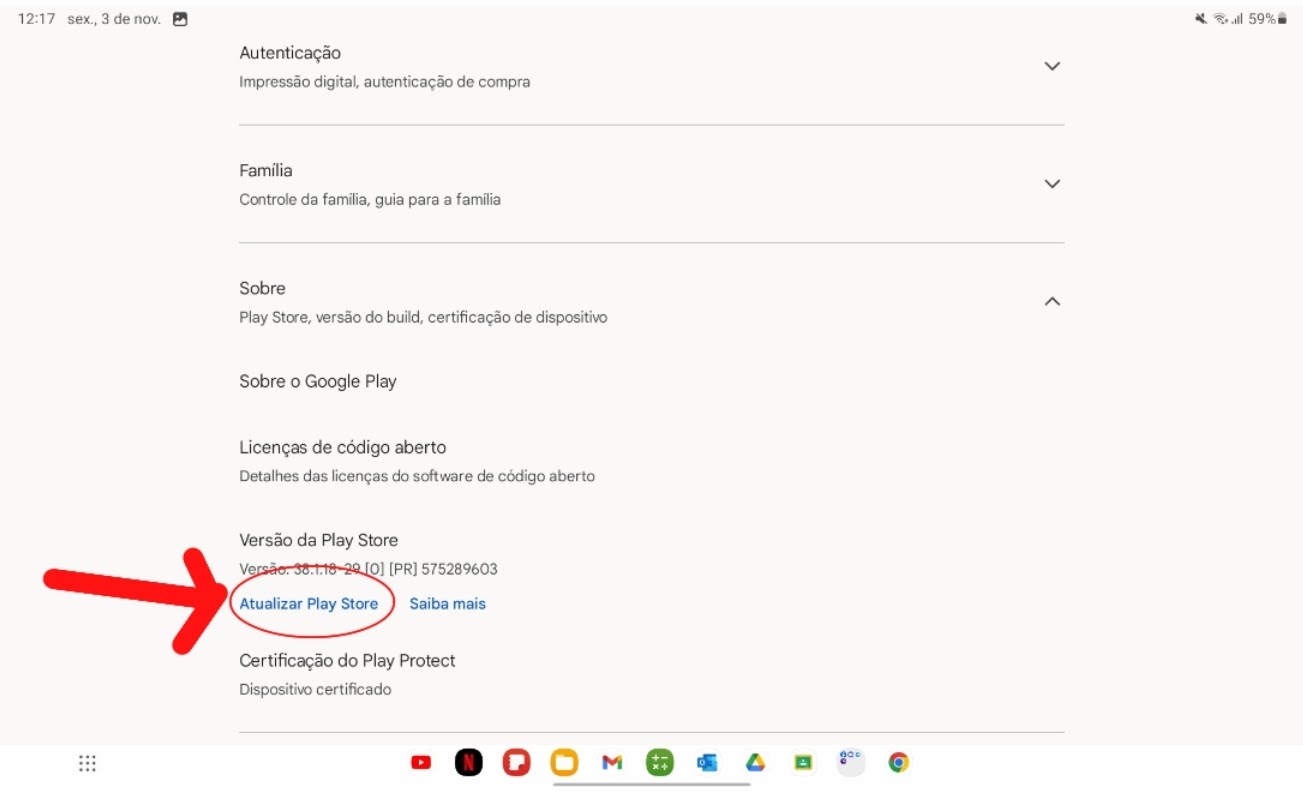Tap 'Controle da família, guia para a família' text
1303x791 pixels.
370,200
